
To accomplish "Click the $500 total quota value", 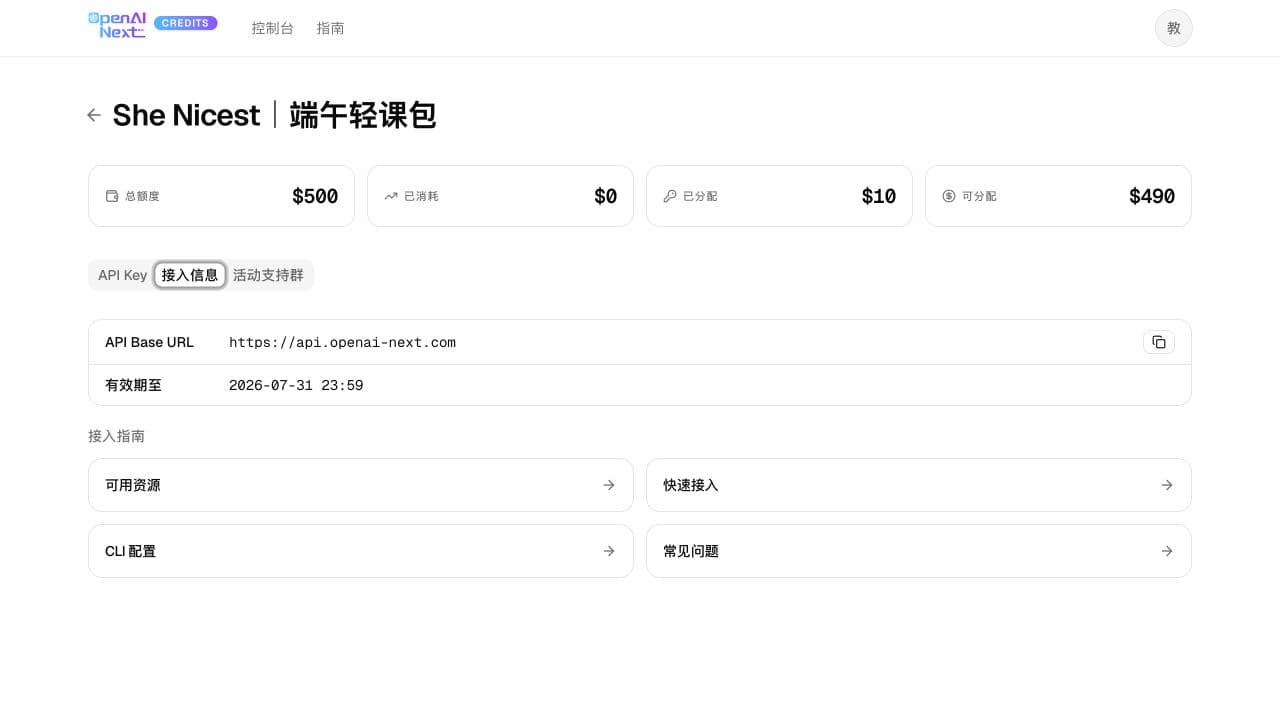I will (x=315, y=196).
